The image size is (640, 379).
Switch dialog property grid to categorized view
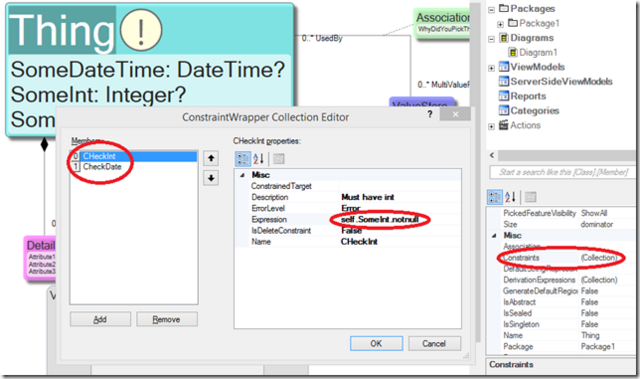pos(243,159)
